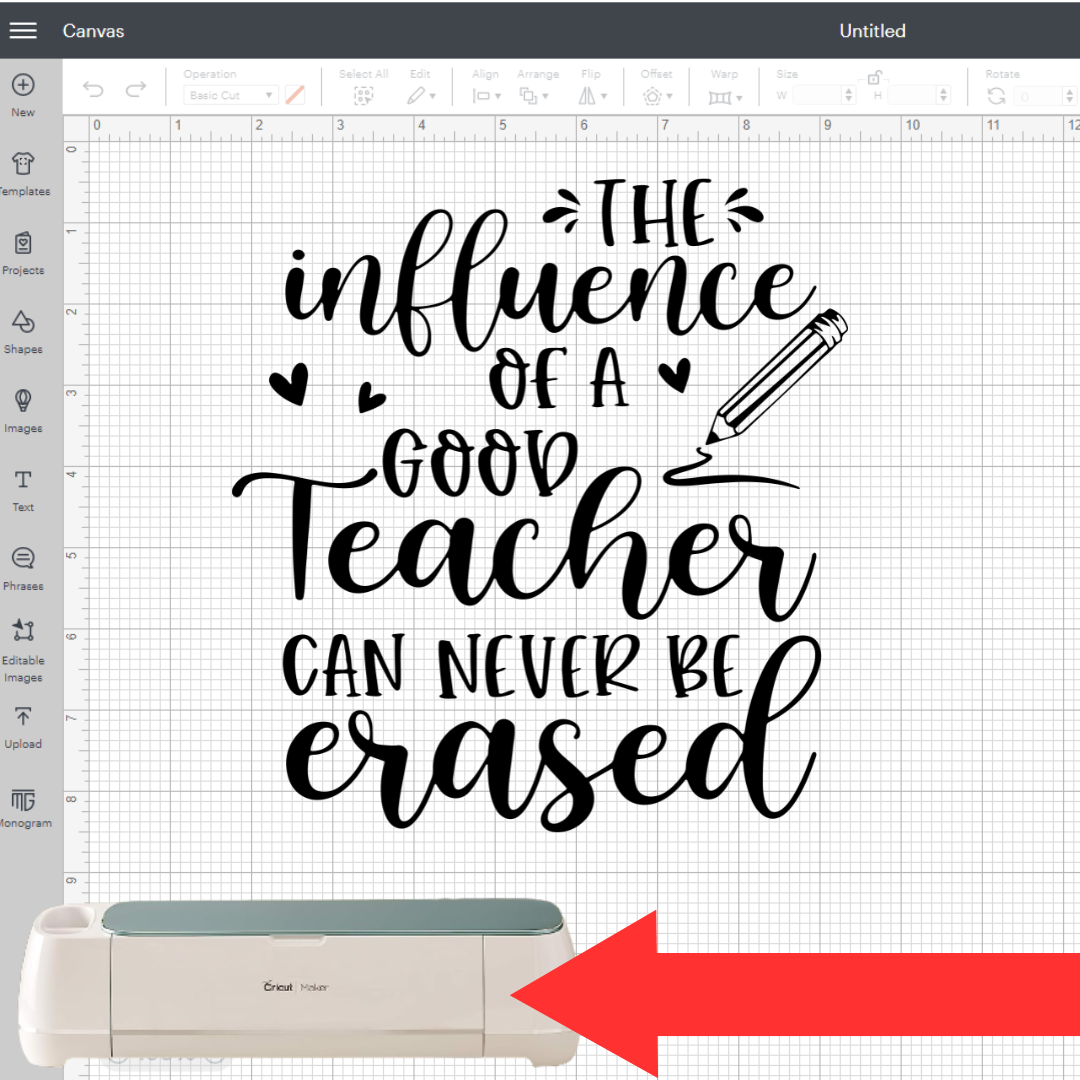The image size is (1080, 1080).
Task: Click the Canvas title label
Action: pyautogui.click(x=93, y=31)
